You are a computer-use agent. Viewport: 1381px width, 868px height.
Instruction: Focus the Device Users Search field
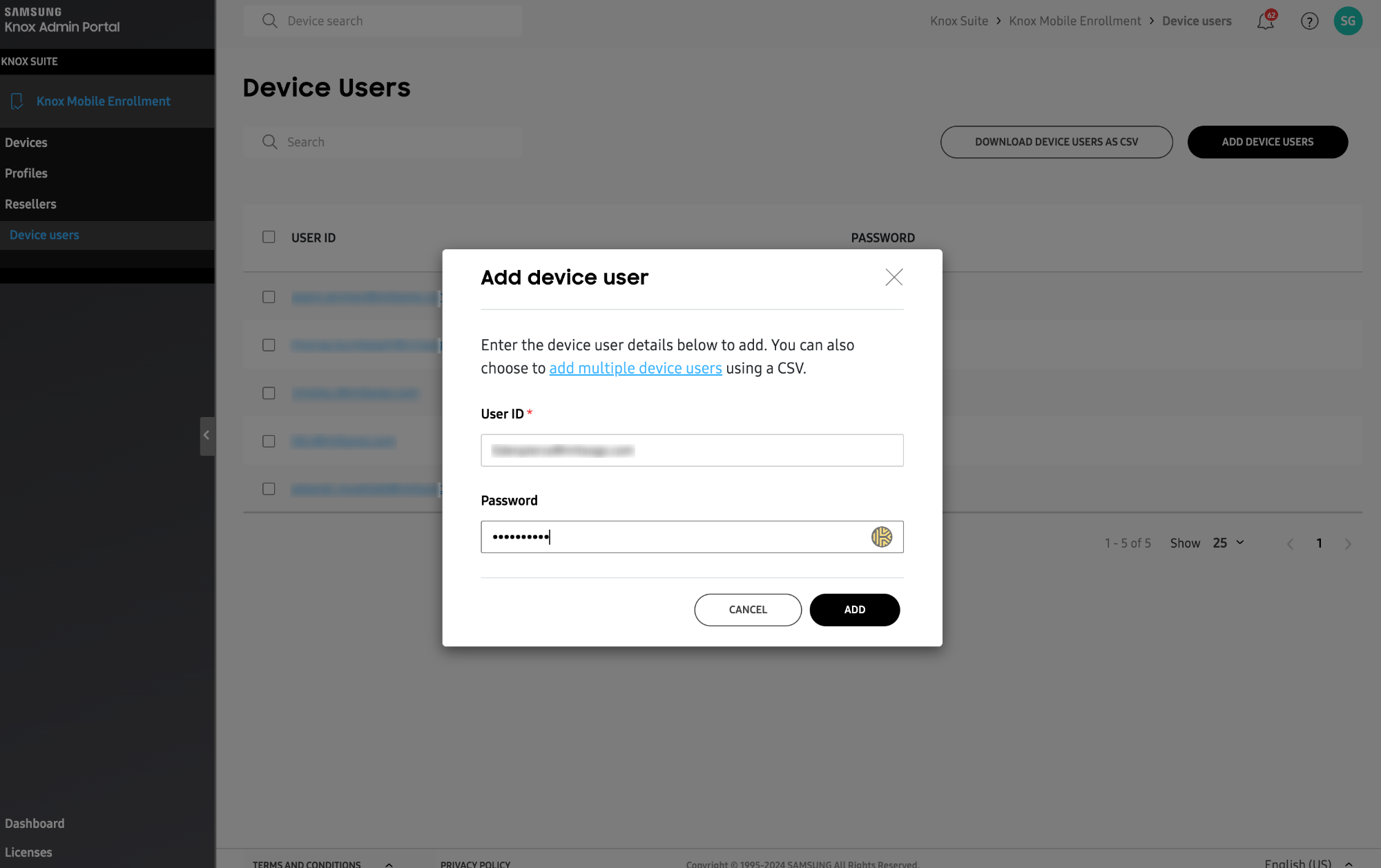pyautogui.click(x=383, y=142)
